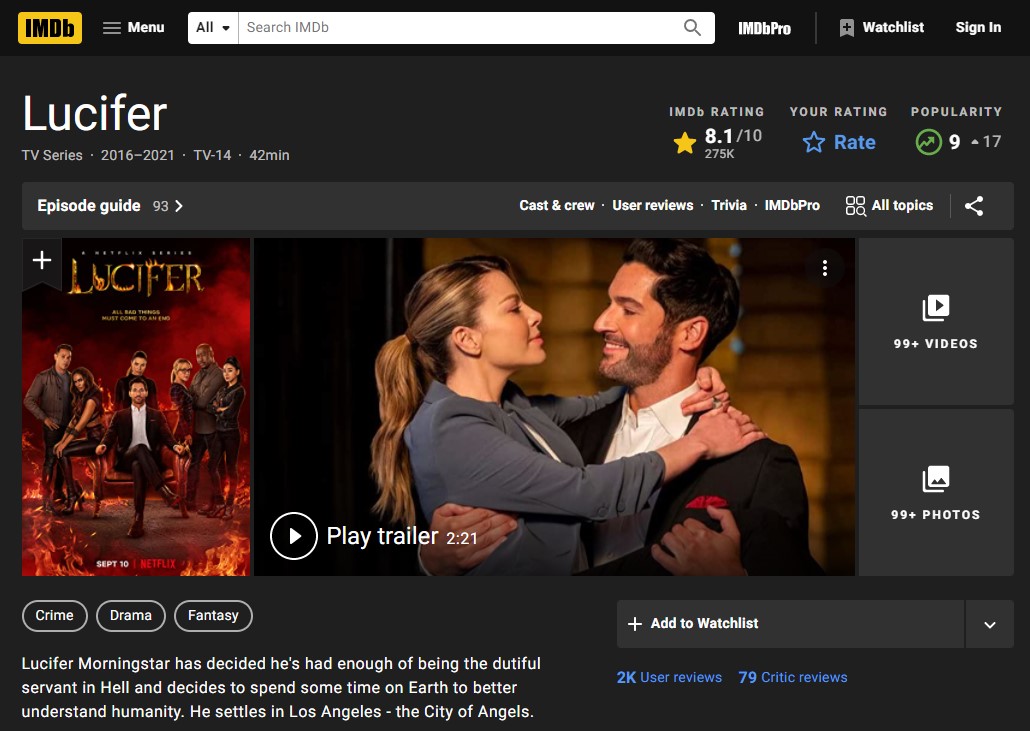Select the Fantasy genre chip
This screenshot has height=731, width=1030.
pos(213,615)
